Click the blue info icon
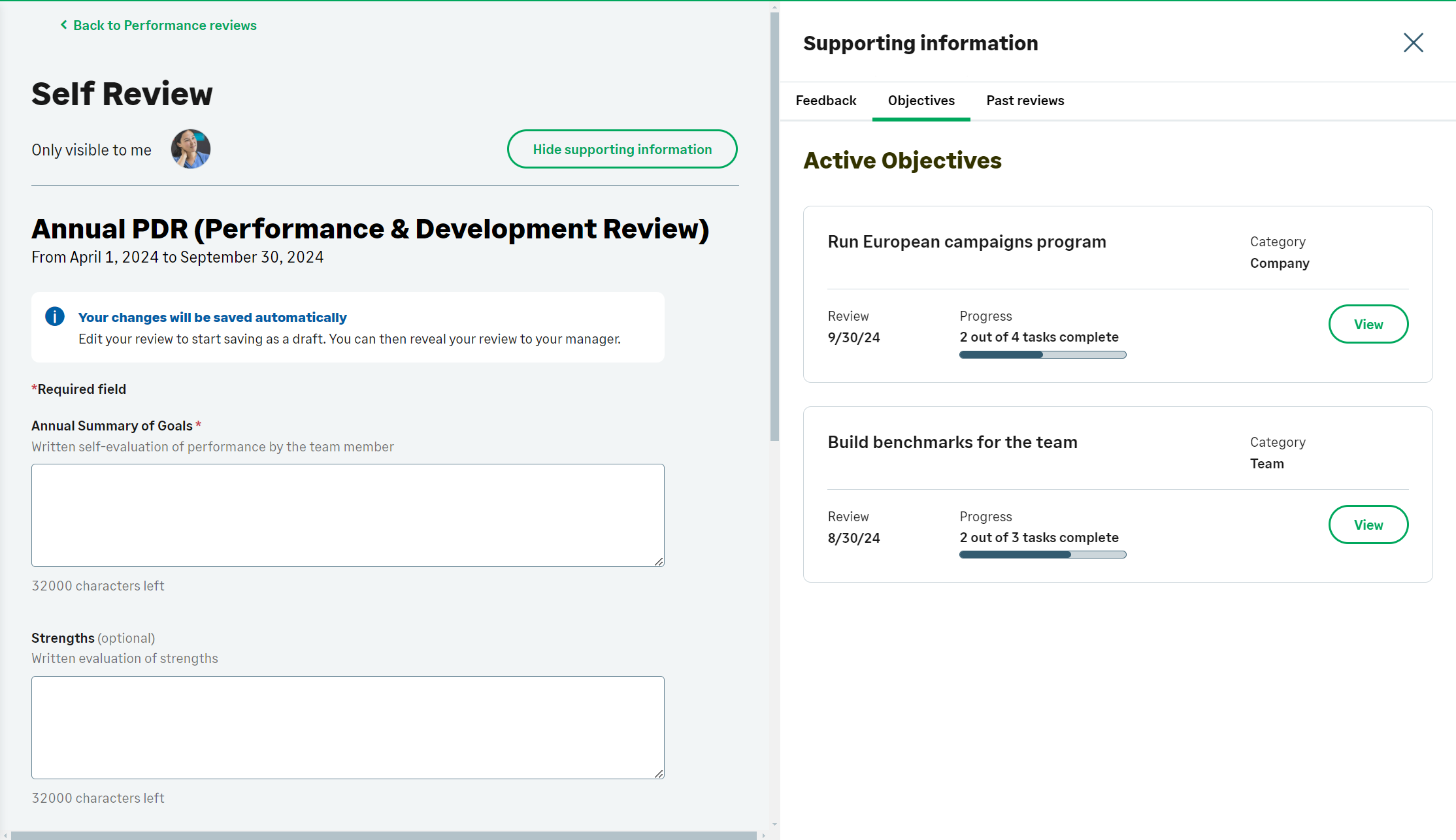Image resolution: width=1456 pixels, height=840 pixels. pyautogui.click(x=55, y=317)
